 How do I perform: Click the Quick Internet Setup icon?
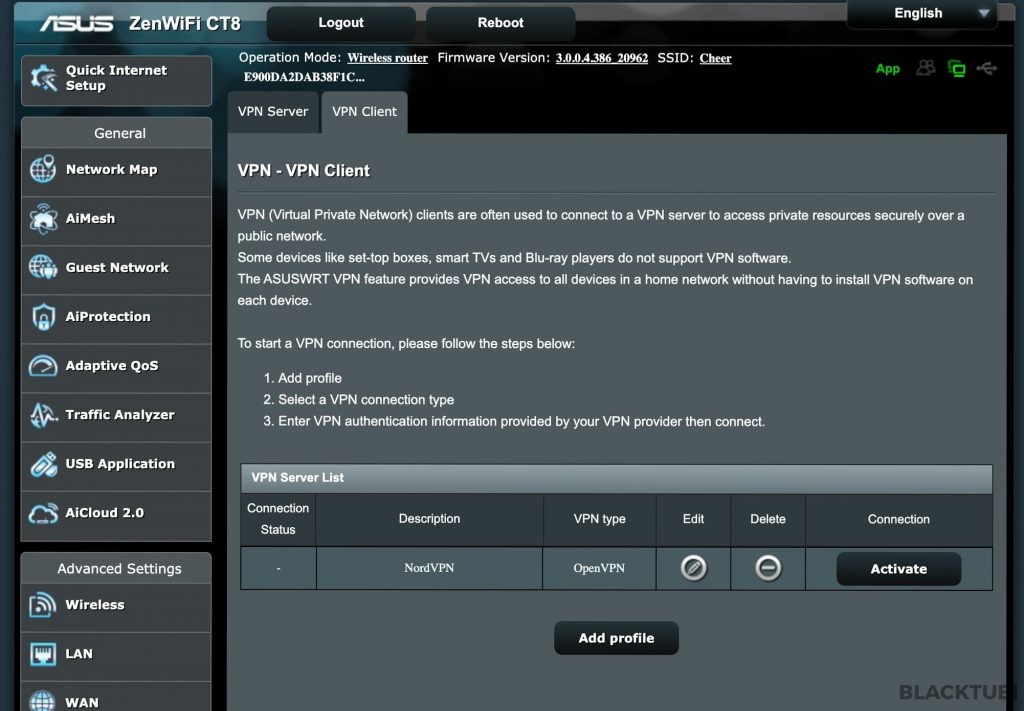point(44,78)
